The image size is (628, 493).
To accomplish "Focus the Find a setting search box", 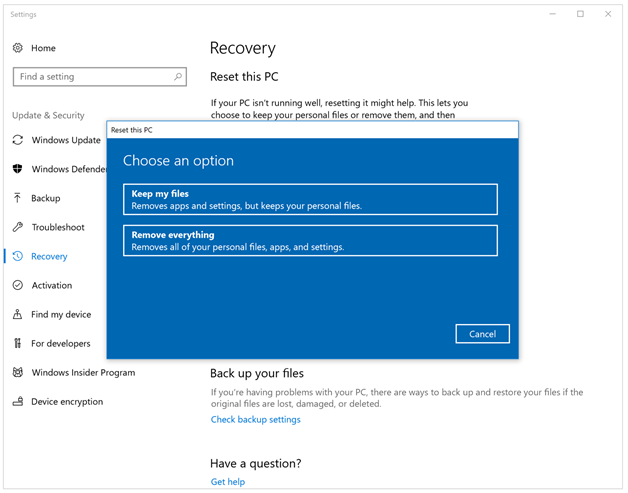I will [x=100, y=76].
